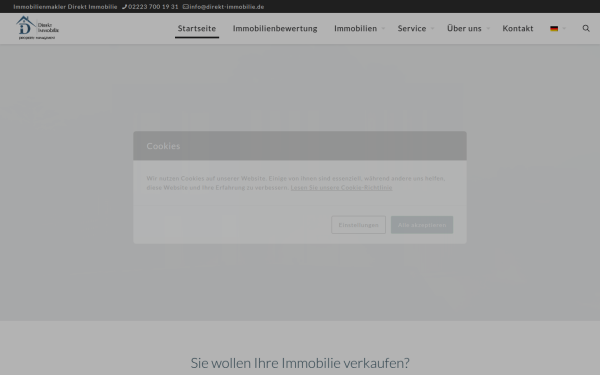
Task: Expand the Immobilien submenu arrow
Action: pyautogui.click(x=383, y=29)
